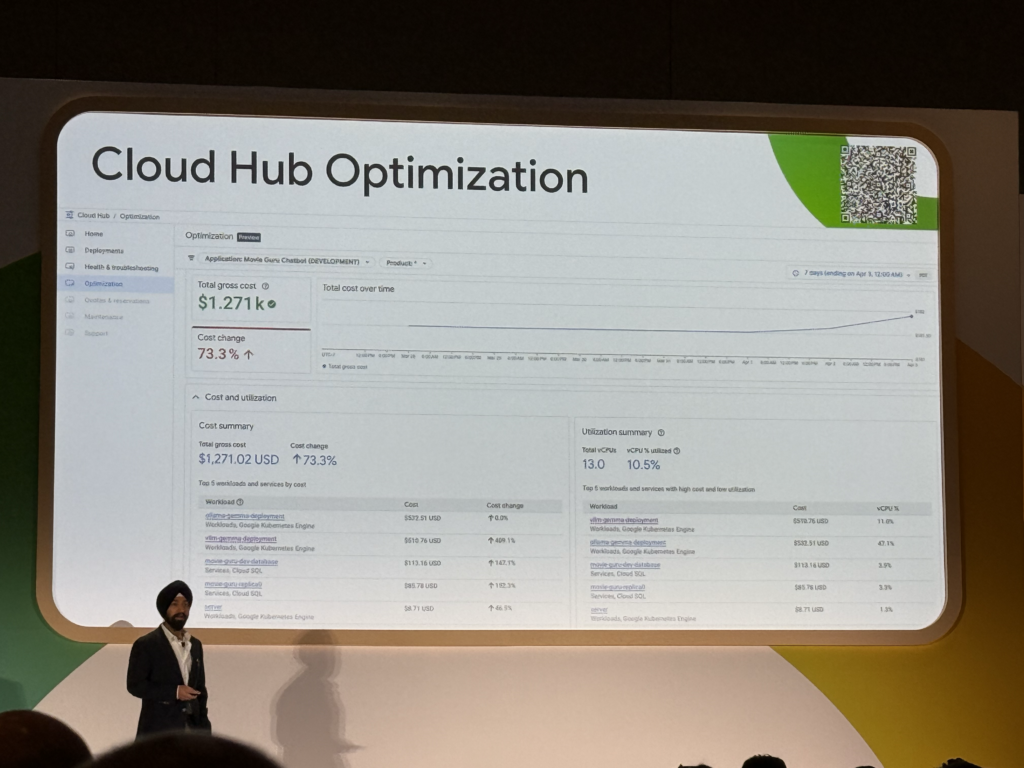Click the $1,271.02 USD total value
Viewport: 1024px width, 768px height.
(x=238, y=459)
